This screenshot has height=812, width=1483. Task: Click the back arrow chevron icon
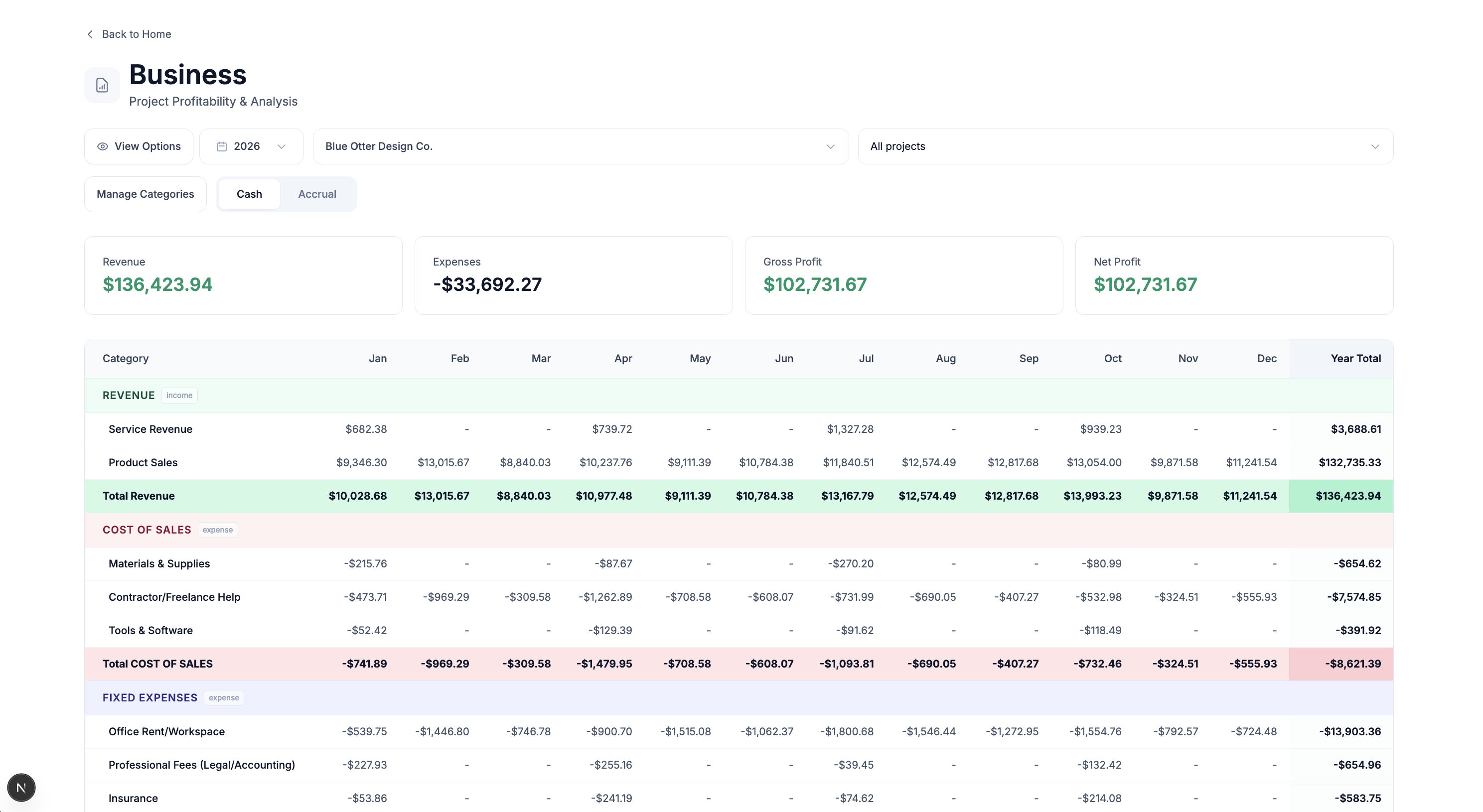pos(90,34)
